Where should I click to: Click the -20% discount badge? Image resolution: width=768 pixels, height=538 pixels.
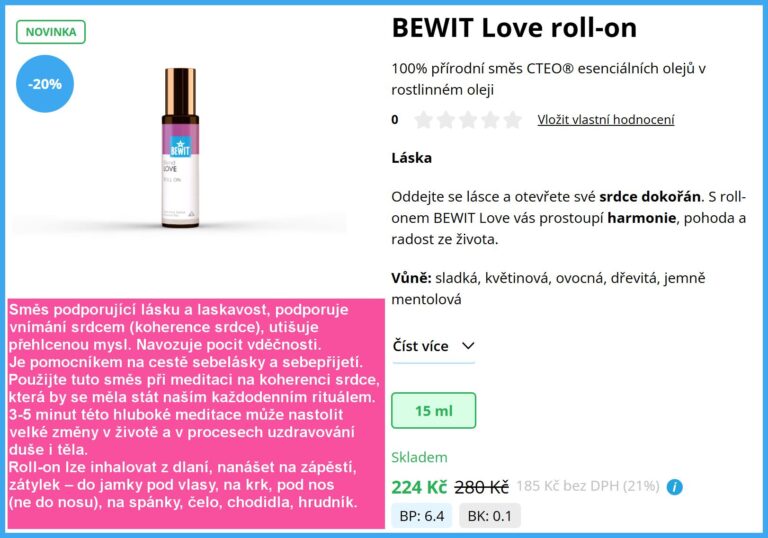(x=45, y=84)
